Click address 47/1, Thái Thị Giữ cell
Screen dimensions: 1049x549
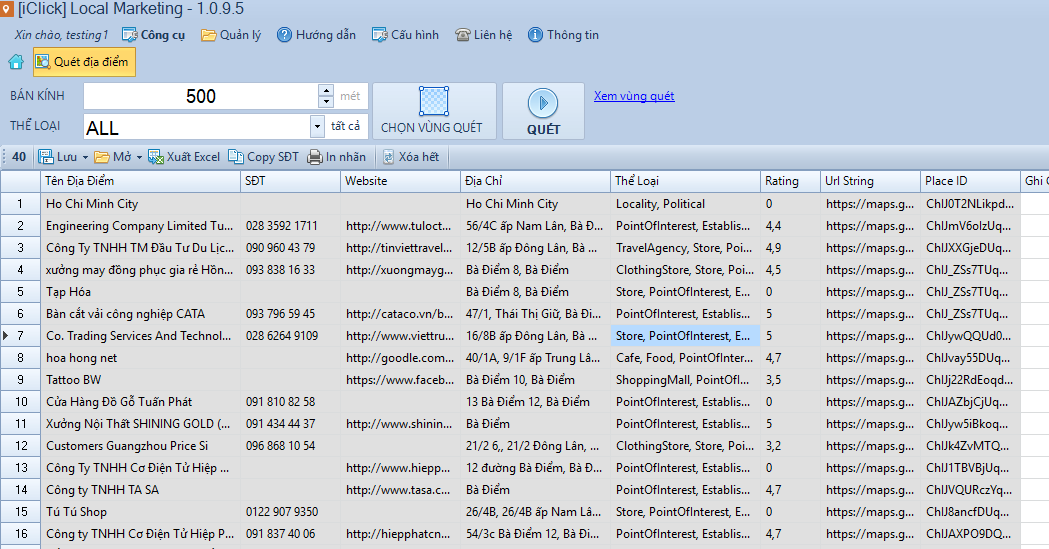coord(535,314)
